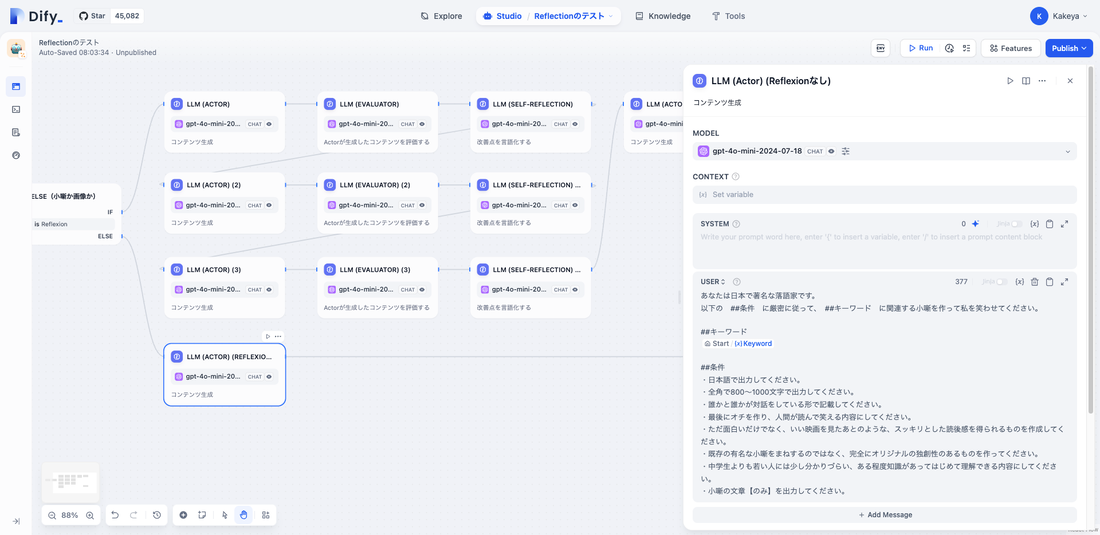Go to the Knowledge tab
The width and height of the screenshot is (1100, 535).
[x=662, y=16]
